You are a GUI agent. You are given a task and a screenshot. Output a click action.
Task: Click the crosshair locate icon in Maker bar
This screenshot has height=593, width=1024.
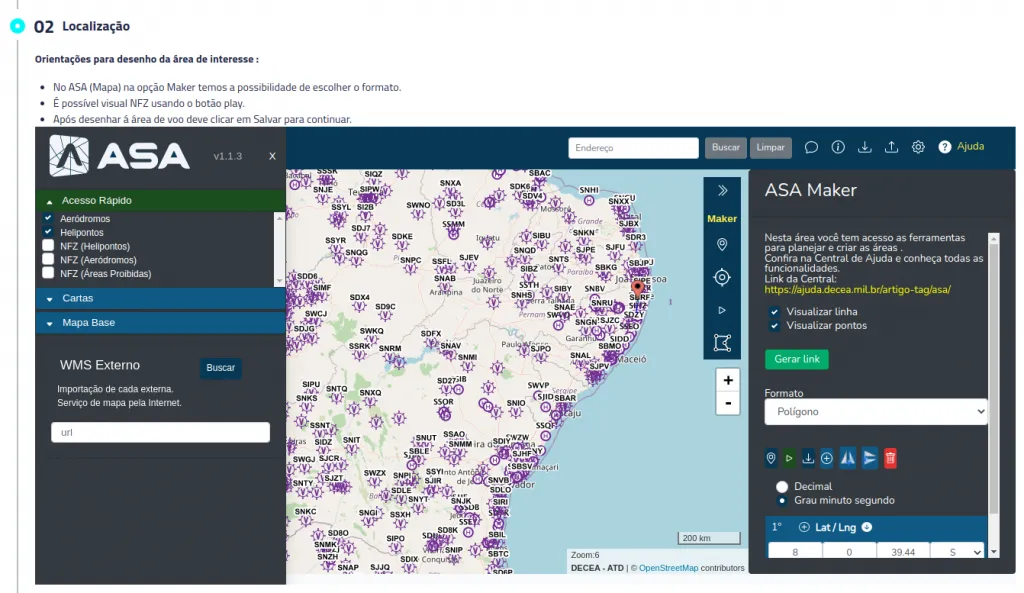[x=722, y=278]
